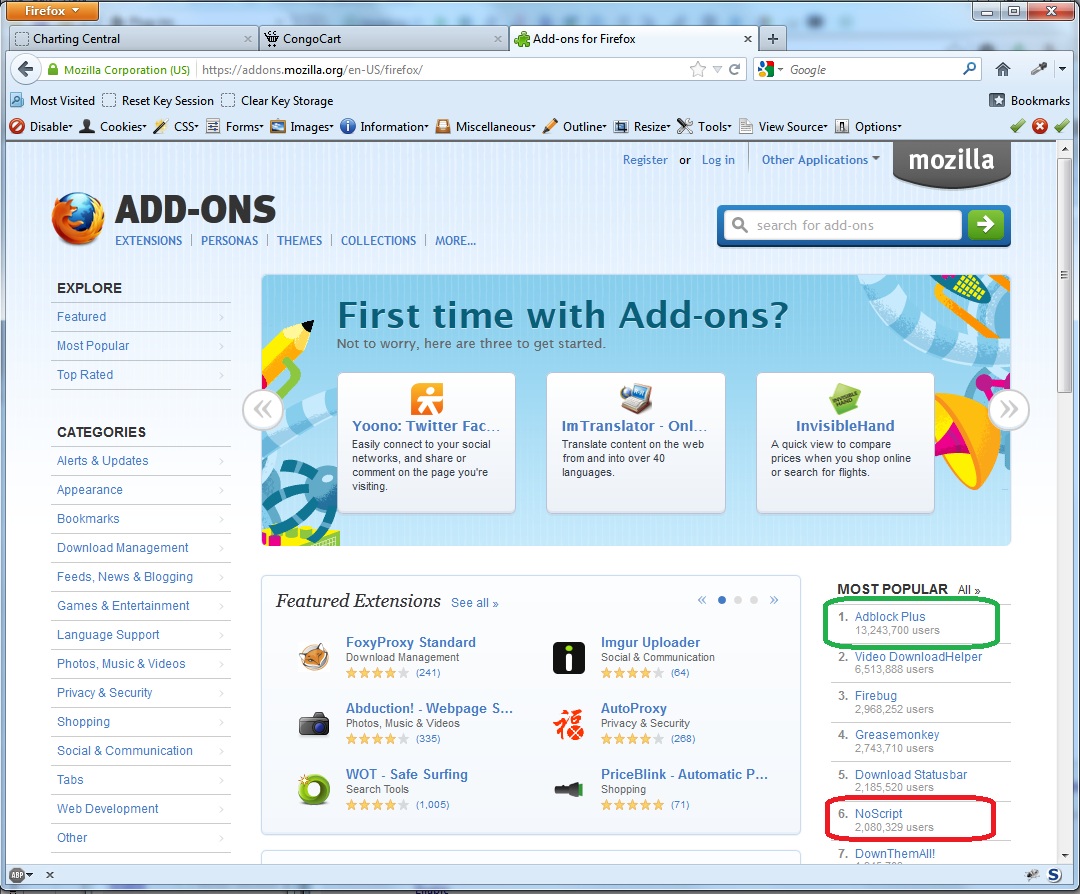Click the magnifier in Google search box
Image resolution: width=1080 pixels, height=894 pixels.
point(969,69)
